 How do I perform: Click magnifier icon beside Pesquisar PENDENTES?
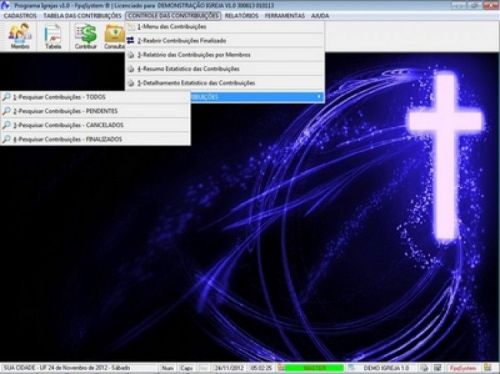click(6, 111)
